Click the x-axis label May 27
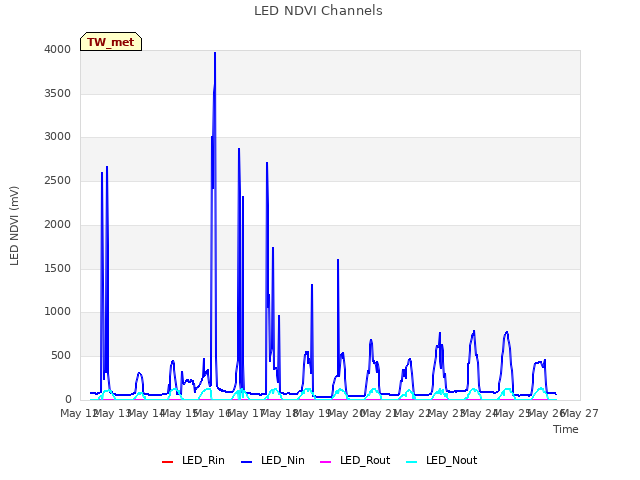The height and width of the screenshot is (480, 640). click(x=580, y=413)
